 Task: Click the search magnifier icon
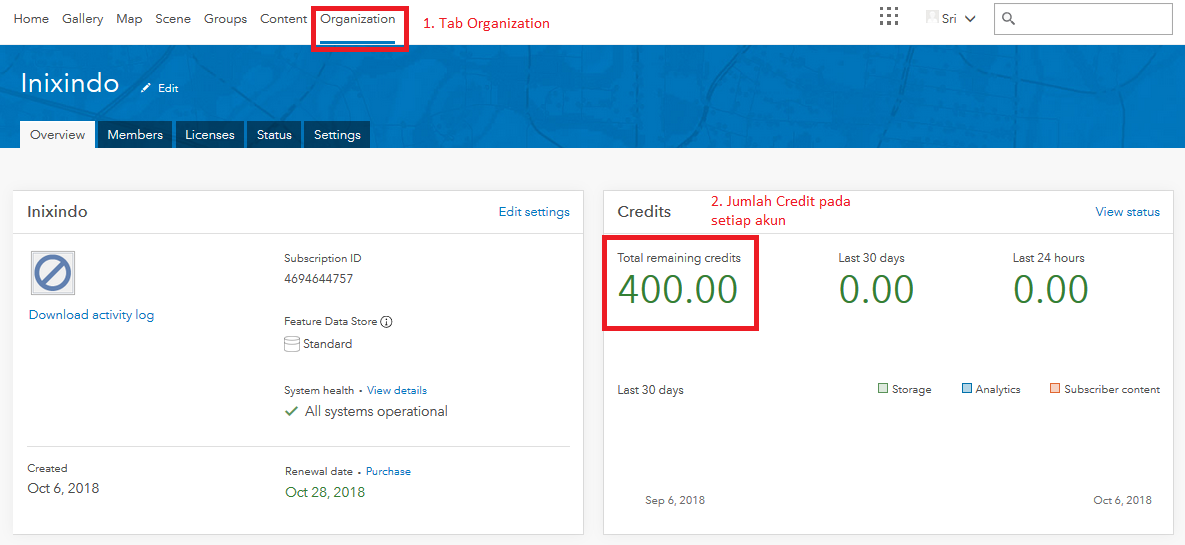point(1009,19)
